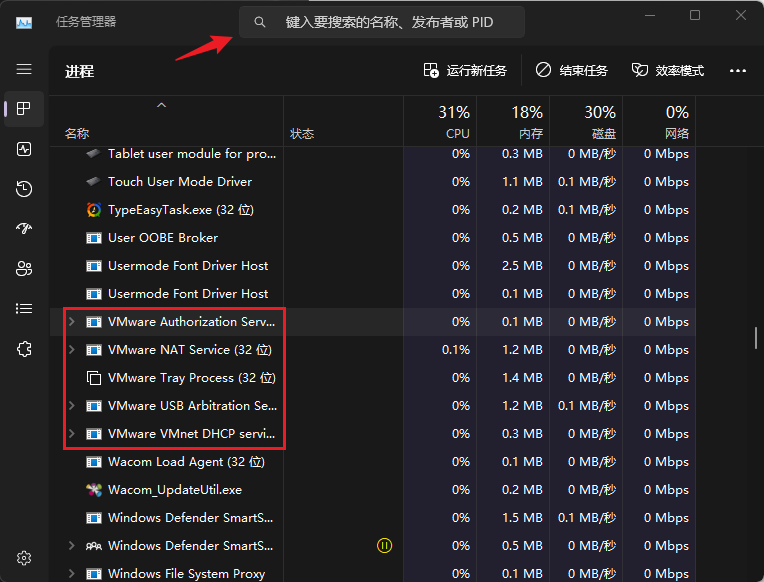The image size is (764, 582).
Task: Open Task Manager settings gear
Action: [x=24, y=558]
